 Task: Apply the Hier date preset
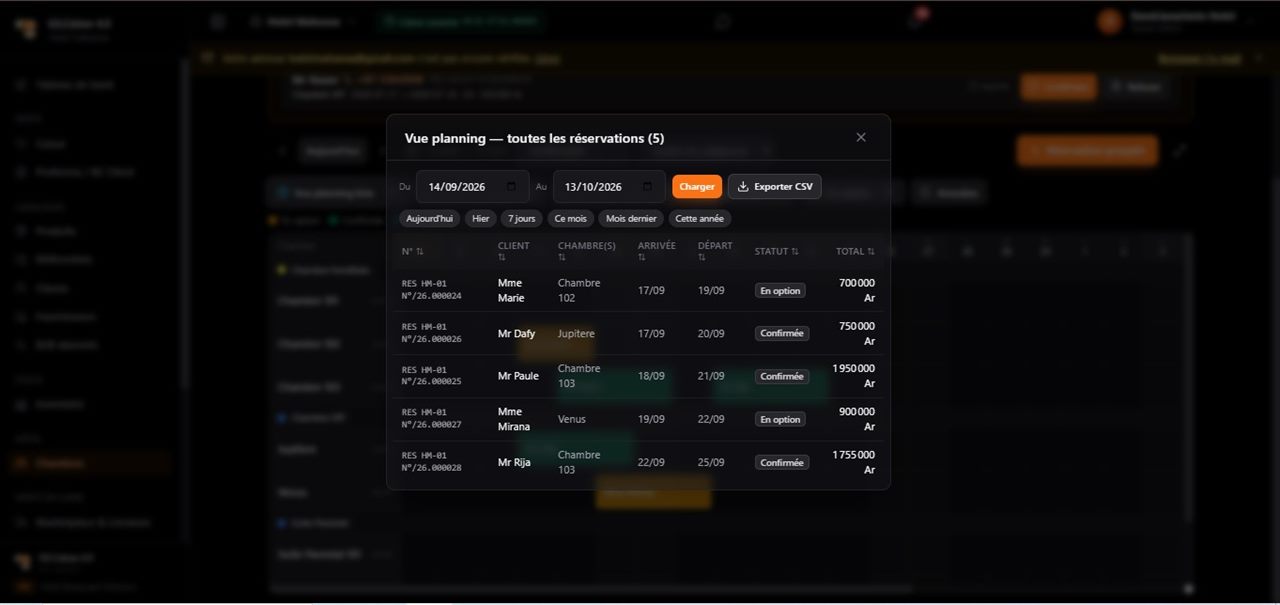(x=481, y=218)
